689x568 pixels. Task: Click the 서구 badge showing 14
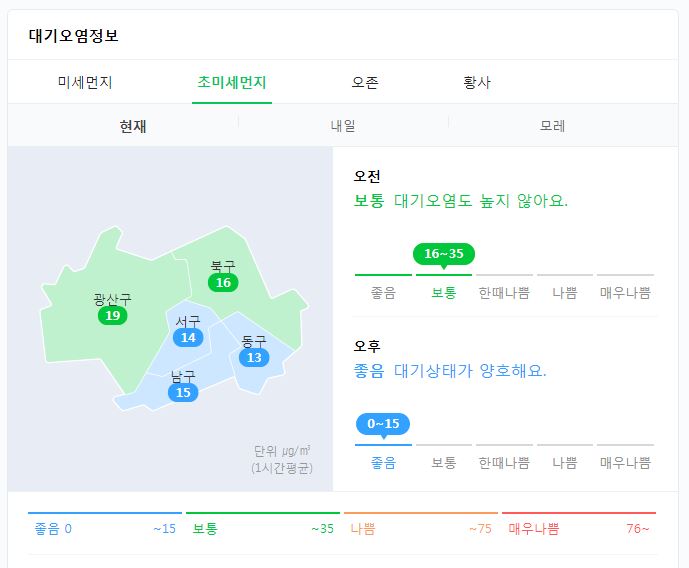coord(188,337)
